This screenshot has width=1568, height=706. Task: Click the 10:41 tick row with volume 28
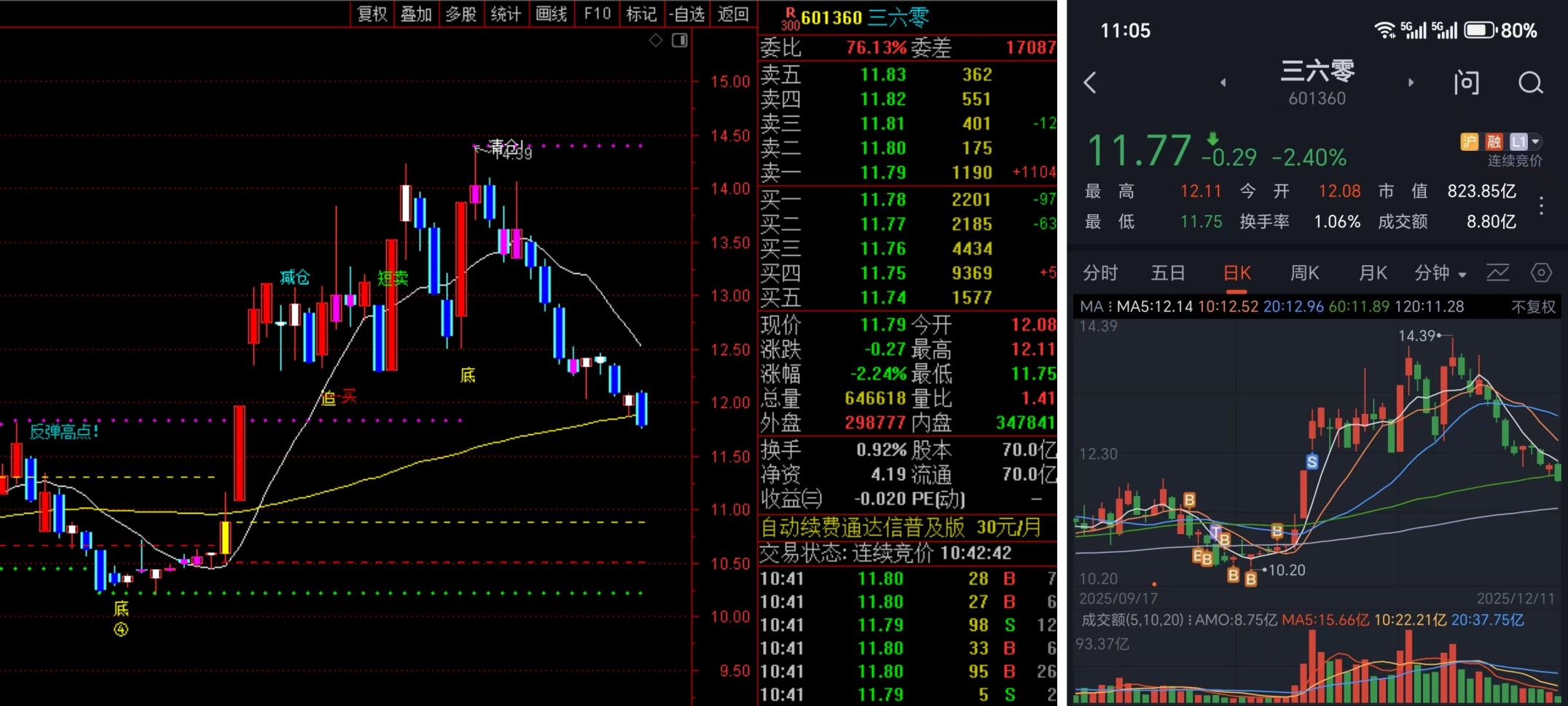907,578
